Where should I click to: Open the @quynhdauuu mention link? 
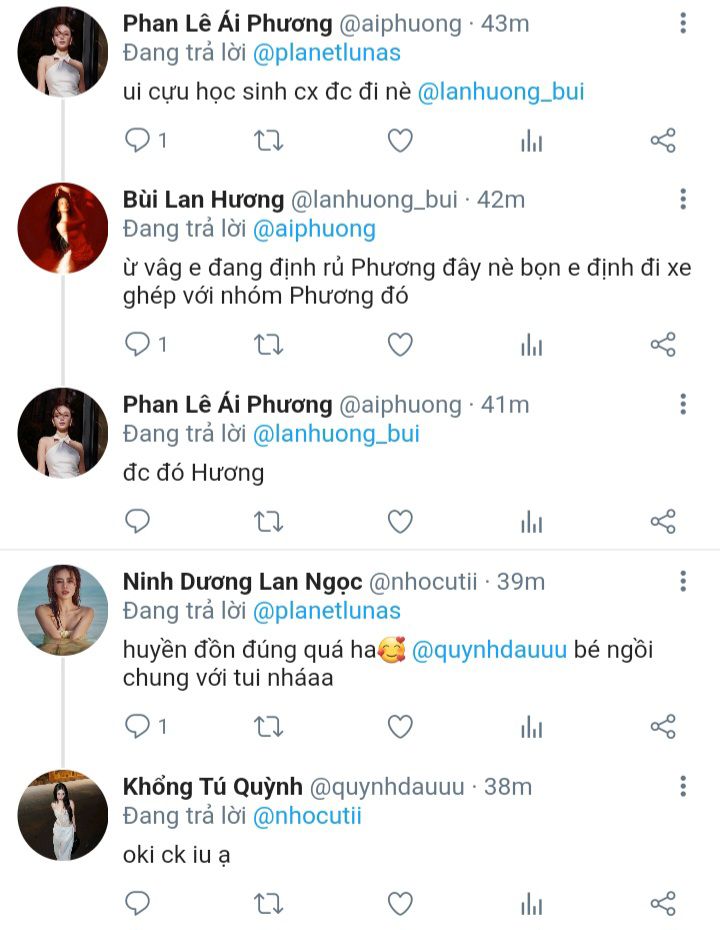[490, 651]
